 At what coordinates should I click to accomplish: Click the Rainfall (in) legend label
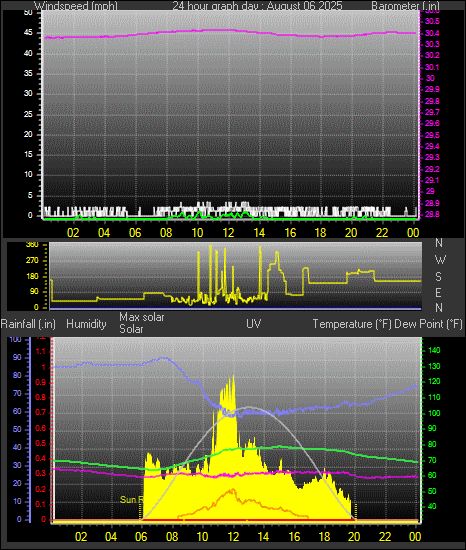coord(28,324)
